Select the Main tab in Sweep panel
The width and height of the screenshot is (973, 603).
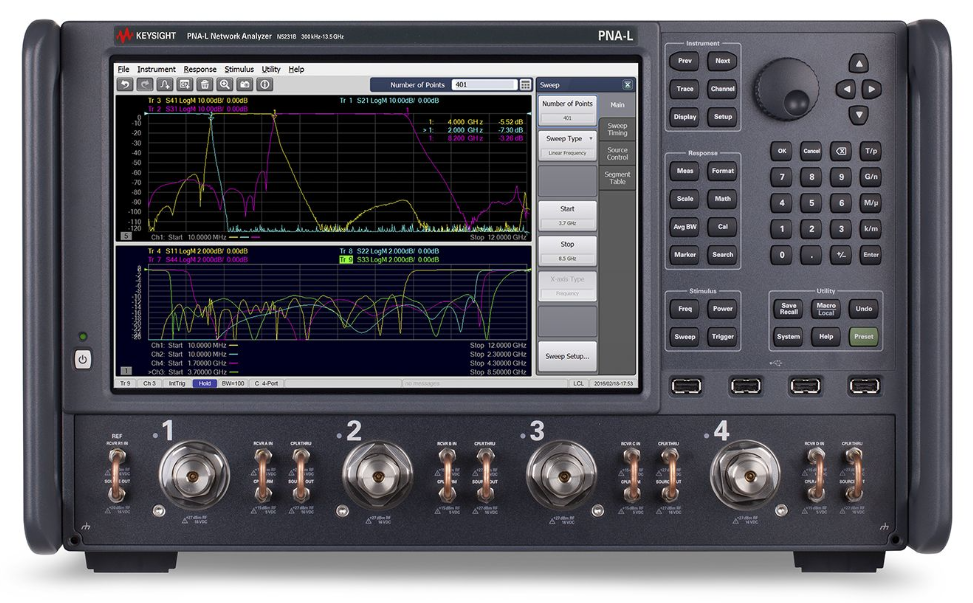coord(617,105)
